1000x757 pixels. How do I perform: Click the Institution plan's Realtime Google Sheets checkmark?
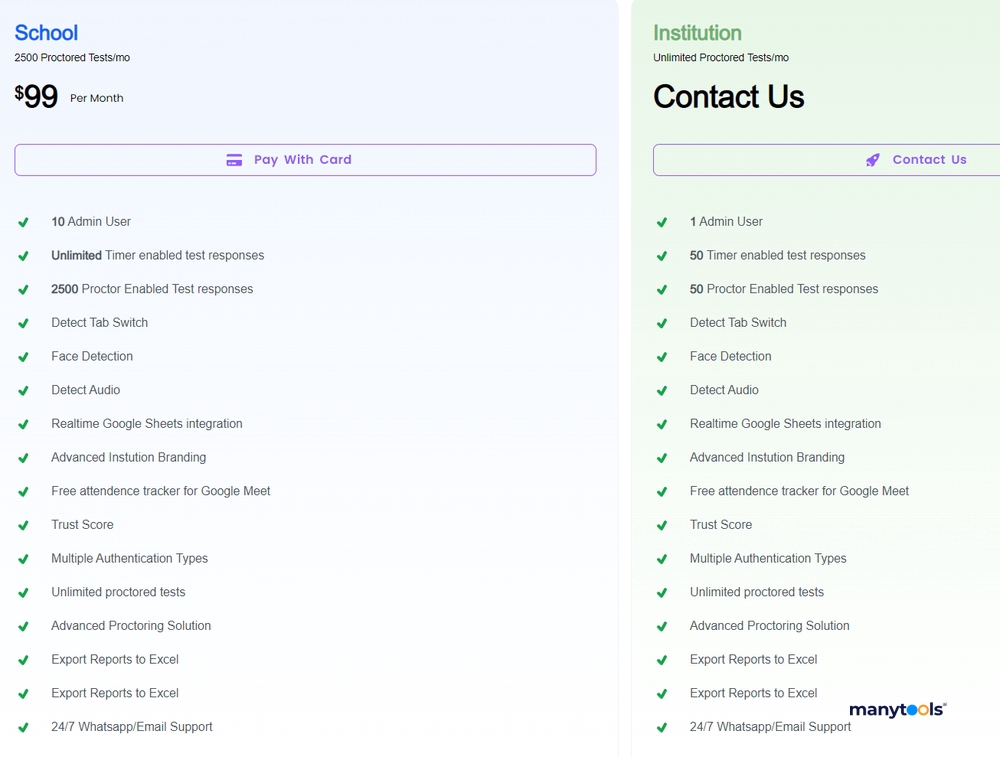point(662,424)
